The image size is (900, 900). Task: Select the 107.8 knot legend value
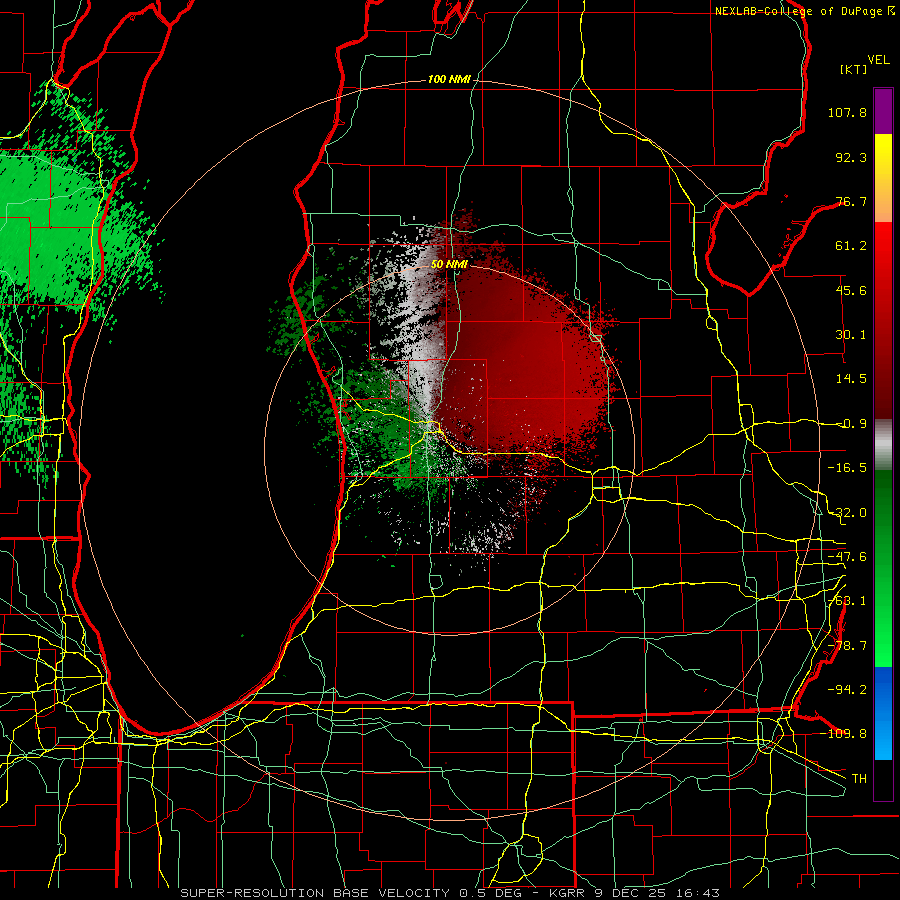pyautogui.click(x=847, y=112)
